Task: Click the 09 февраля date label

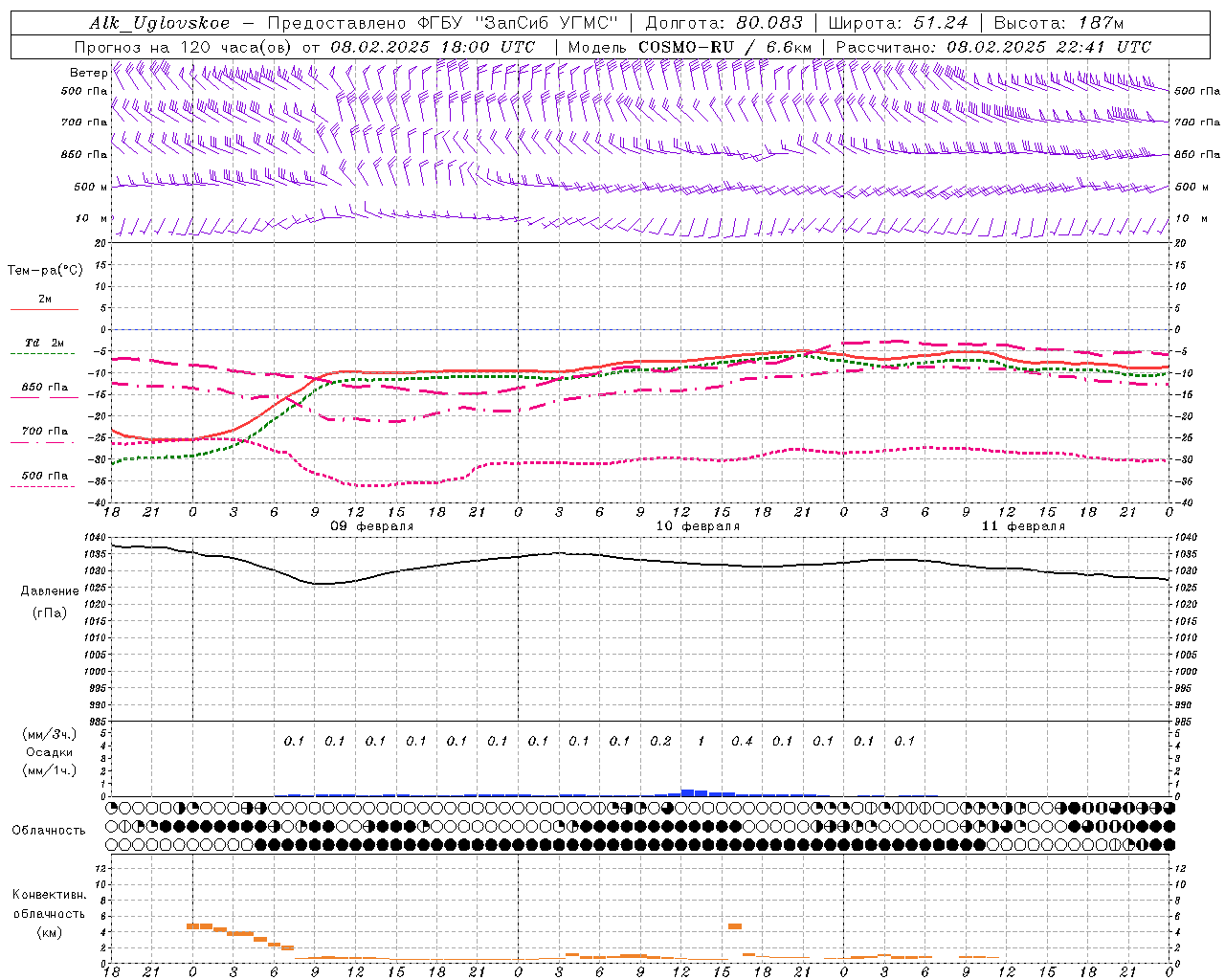Action: point(372,526)
